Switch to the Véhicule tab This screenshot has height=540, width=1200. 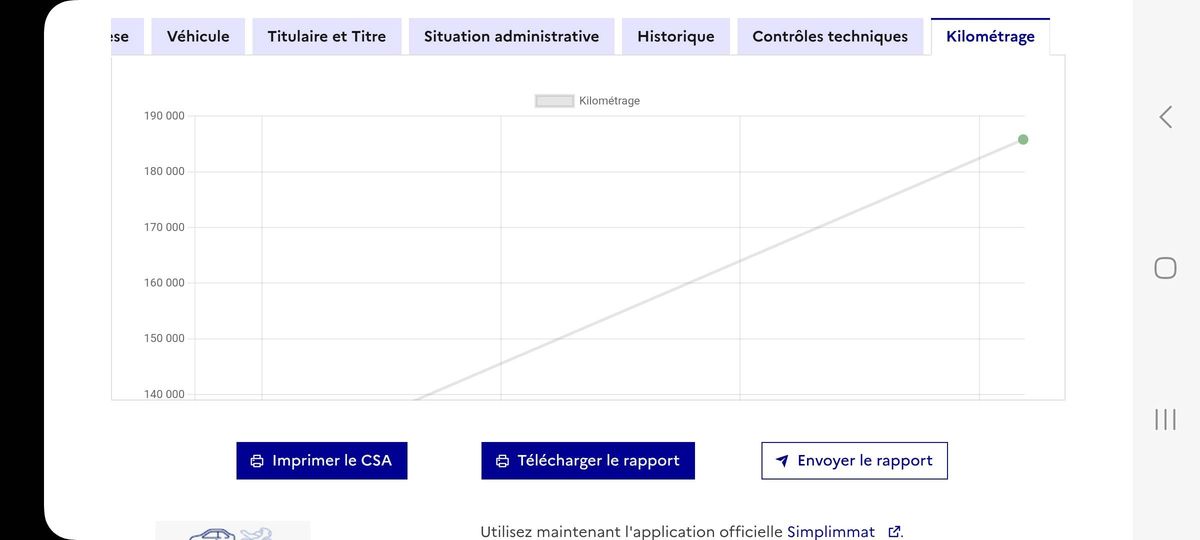tap(198, 37)
